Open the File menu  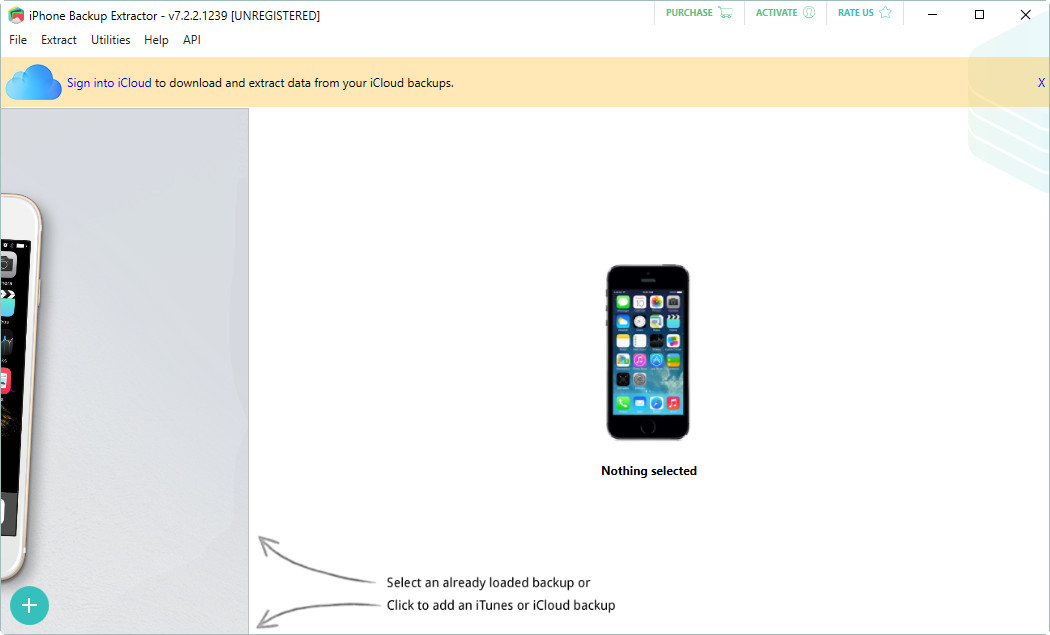17,40
